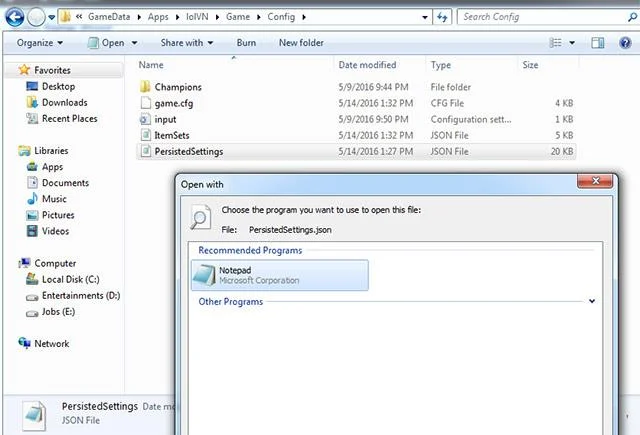Click the refresh icon beside the address bar
Image resolution: width=640 pixels, height=435 pixels.
pyautogui.click(x=442, y=17)
